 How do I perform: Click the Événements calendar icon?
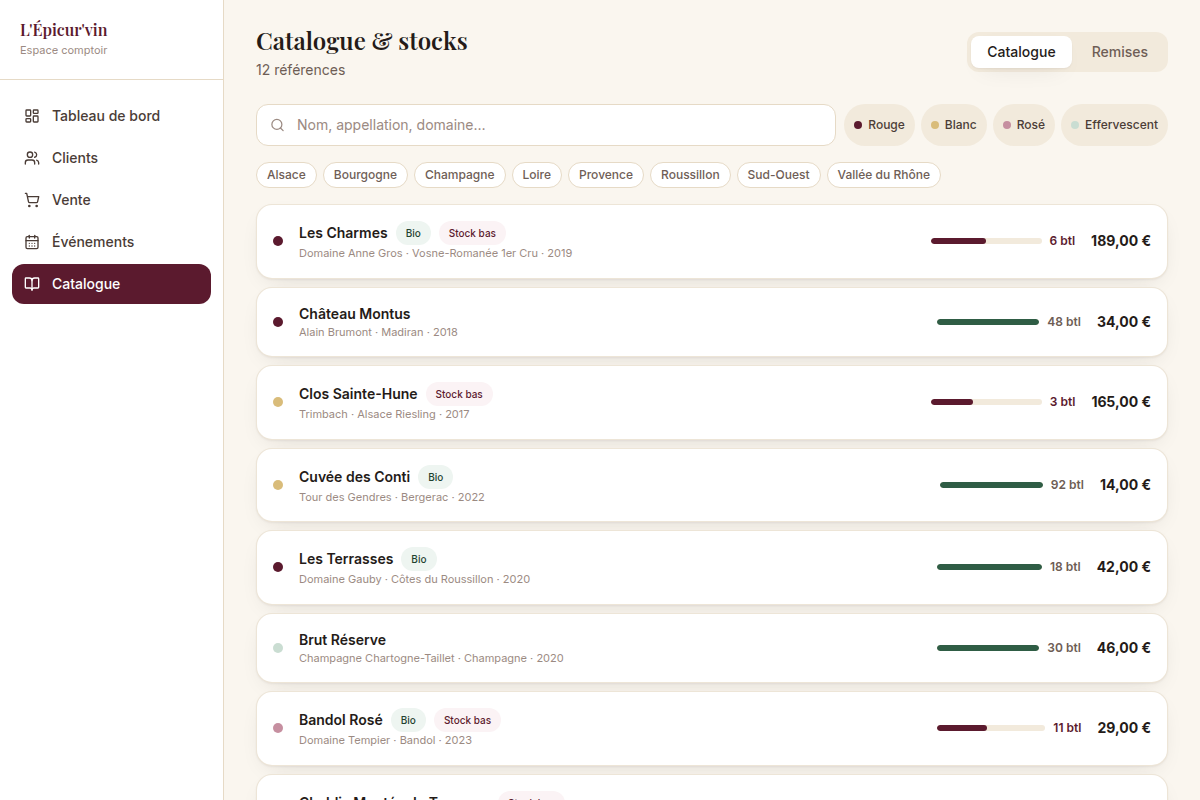(x=32, y=242)
